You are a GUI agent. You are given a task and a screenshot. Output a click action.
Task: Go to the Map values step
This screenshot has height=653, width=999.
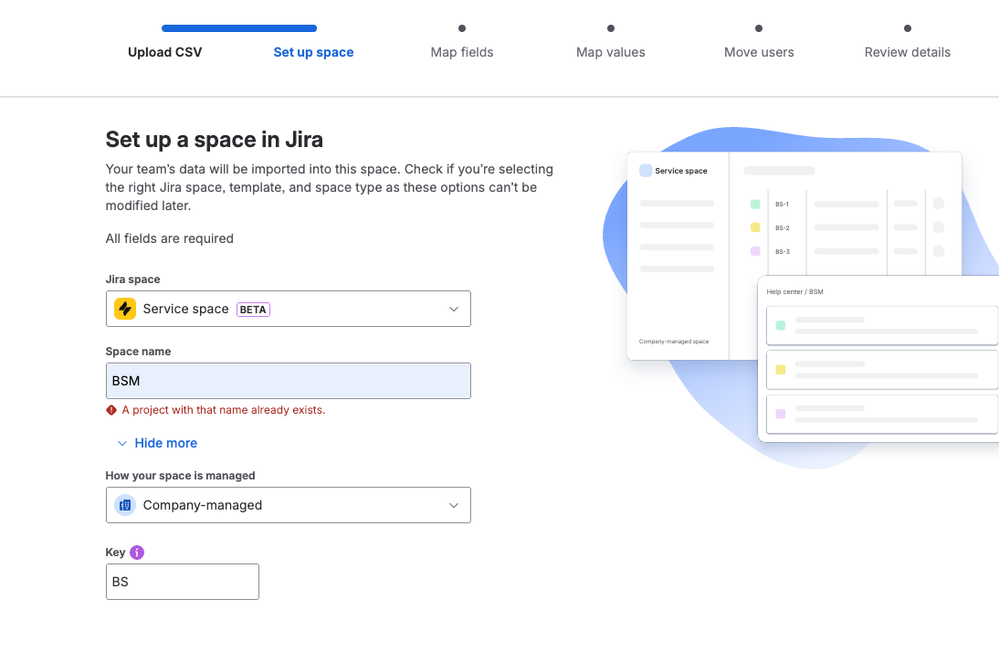point(610,52)
